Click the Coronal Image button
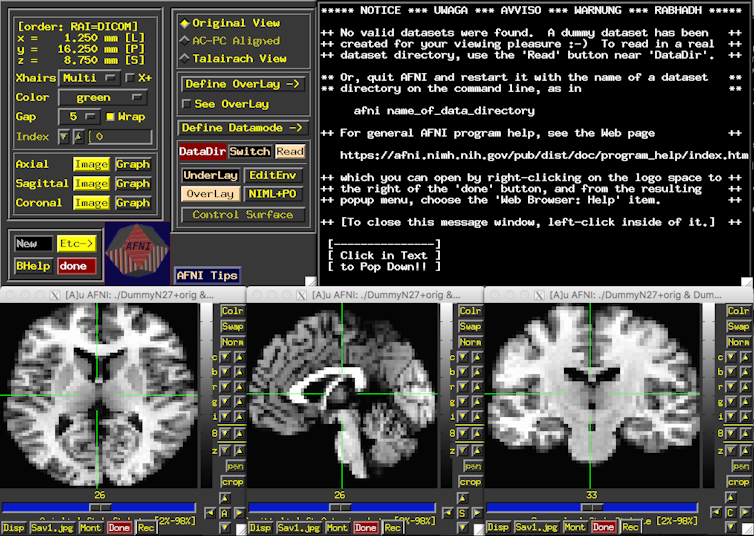The image size is (754, 536). point(91,203)
